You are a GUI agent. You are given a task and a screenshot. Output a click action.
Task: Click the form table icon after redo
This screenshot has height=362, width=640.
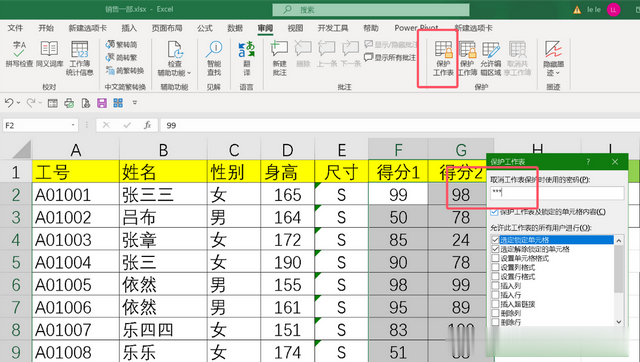point(53,103)
